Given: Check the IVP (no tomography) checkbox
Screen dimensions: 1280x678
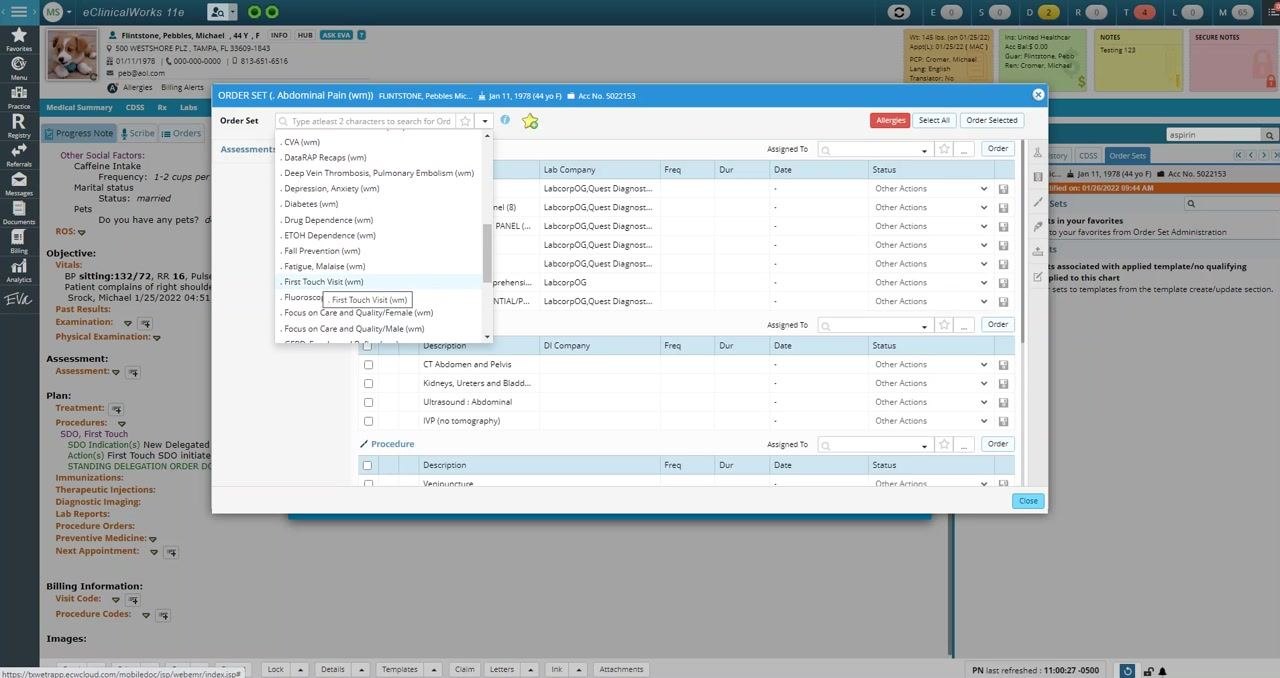Looking at the screenshot, I should [x=368, y=421].
